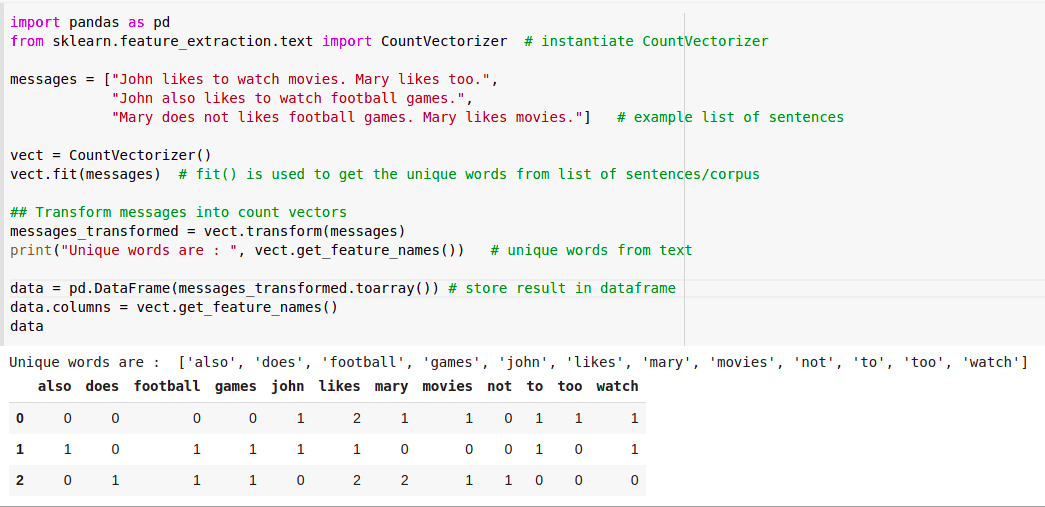Click the 'football' column header
The width and height of the screenshot is (1045, 507).
pyautogui.click(x=167, y=386)
